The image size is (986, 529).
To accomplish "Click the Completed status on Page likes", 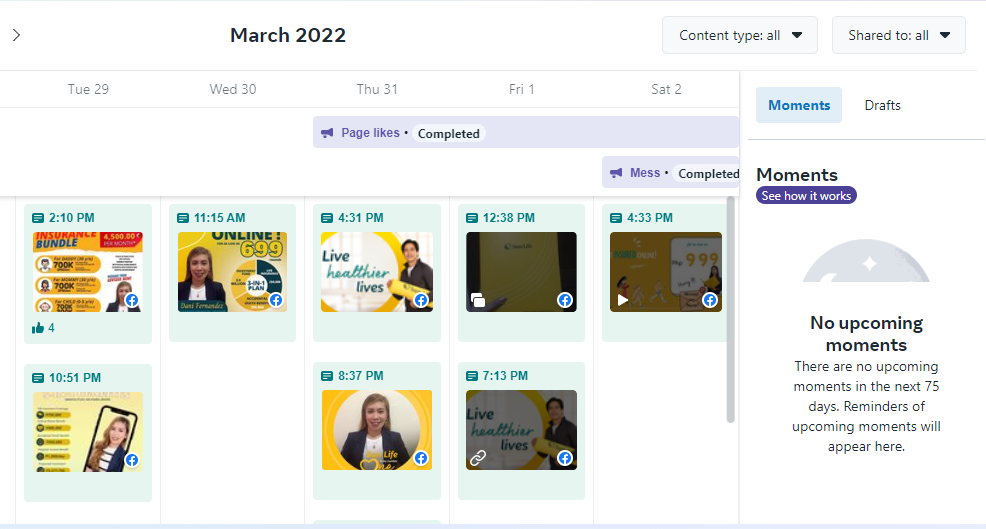I will click(448, 133).
